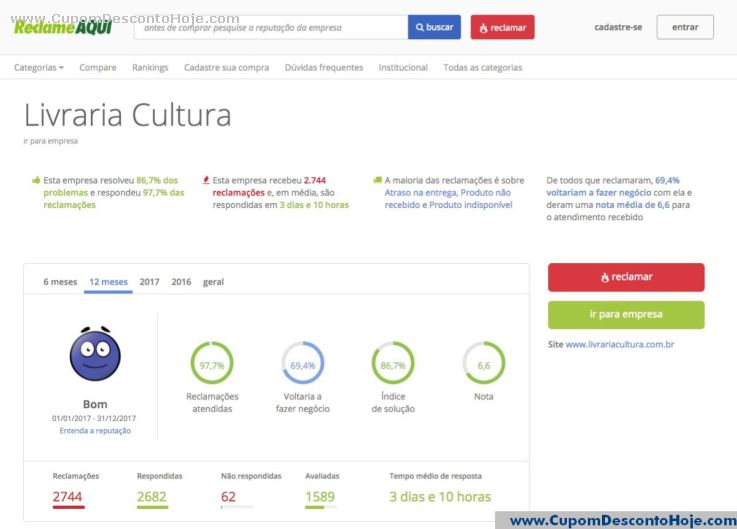The image size is (737, 529).
Task: Select the 12 meses tab
Action: point(109,282)
